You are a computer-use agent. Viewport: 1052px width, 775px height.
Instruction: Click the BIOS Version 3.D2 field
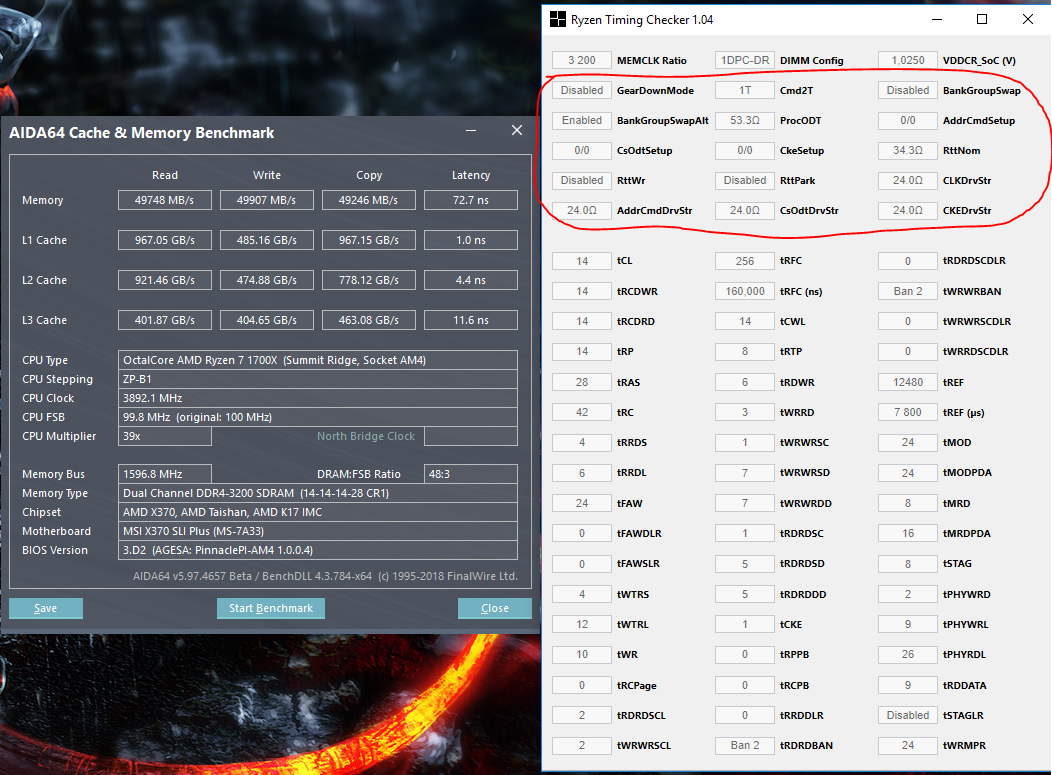(x=318, y=550)
